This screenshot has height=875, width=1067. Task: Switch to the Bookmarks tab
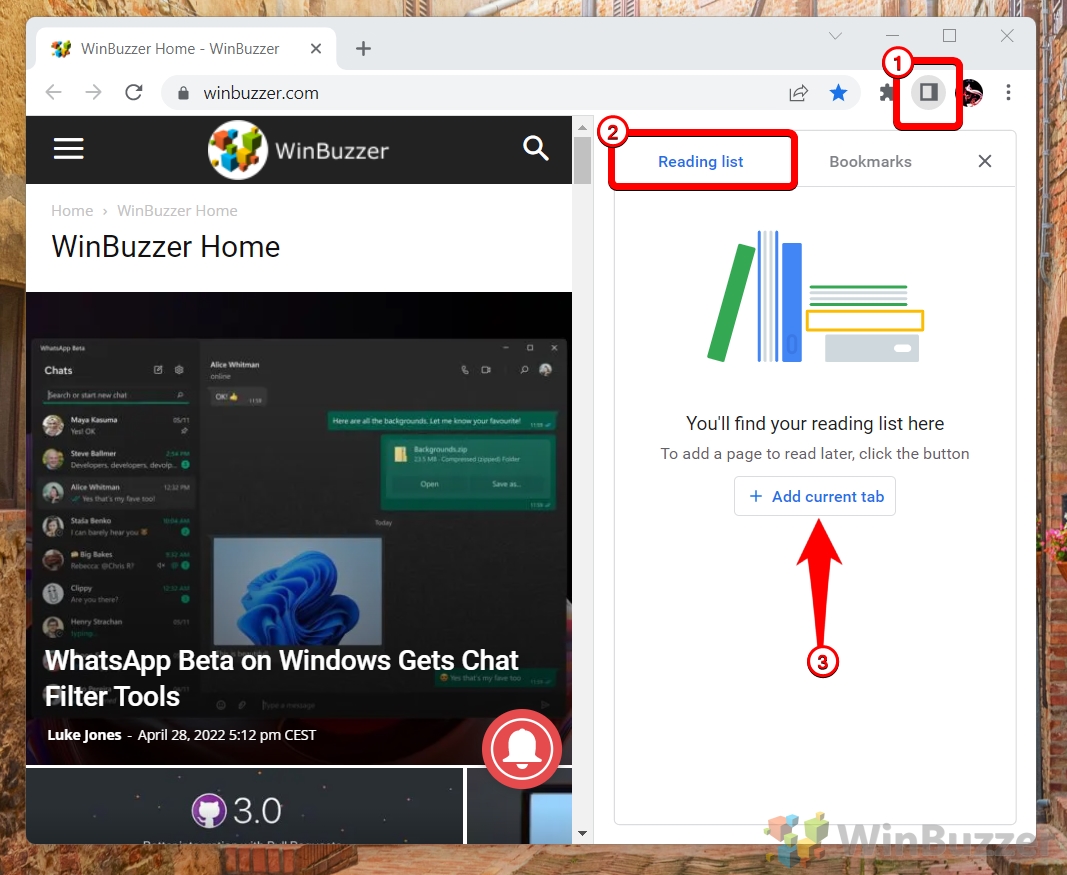[870, 161]
